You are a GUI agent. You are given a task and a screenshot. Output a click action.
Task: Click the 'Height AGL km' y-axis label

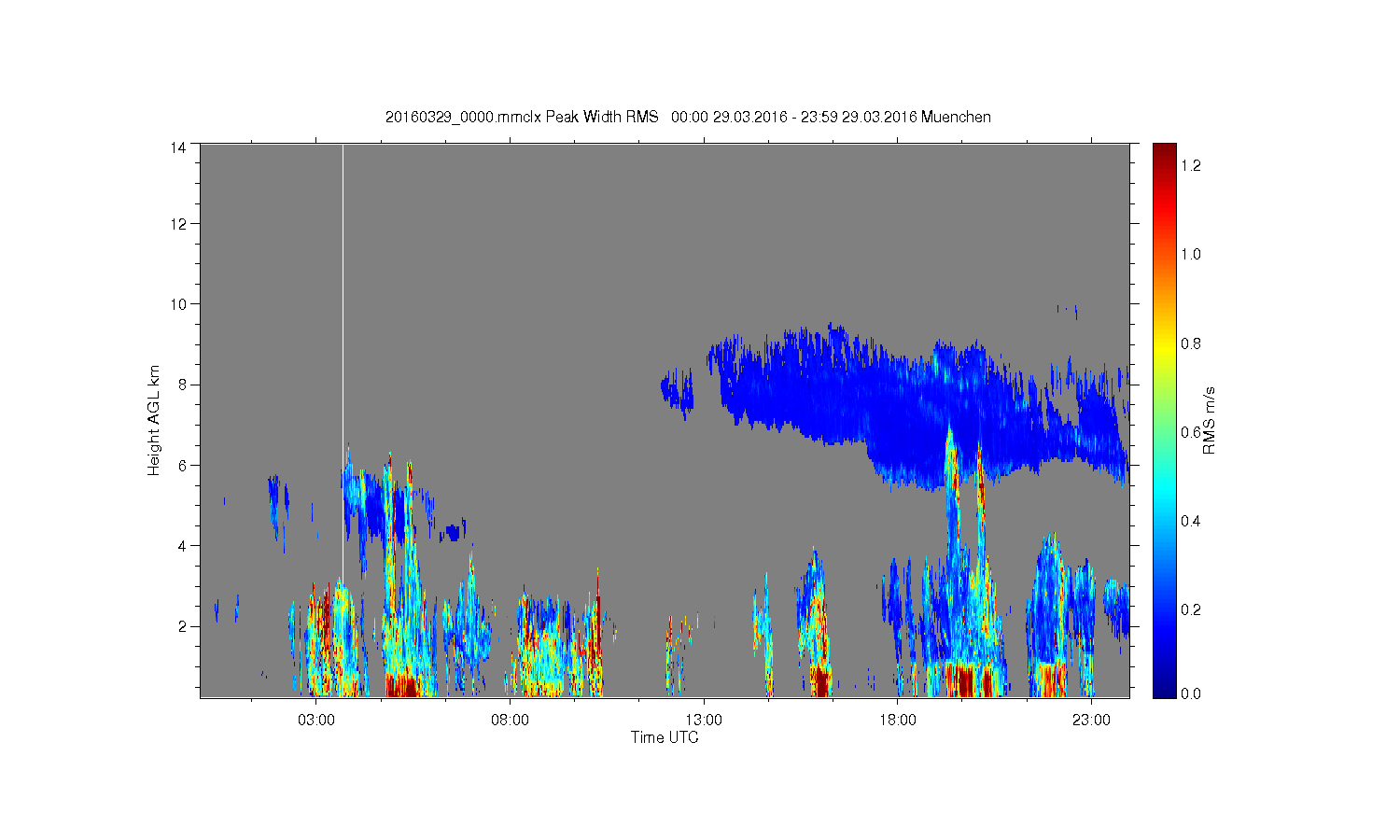tap(154, 420)
